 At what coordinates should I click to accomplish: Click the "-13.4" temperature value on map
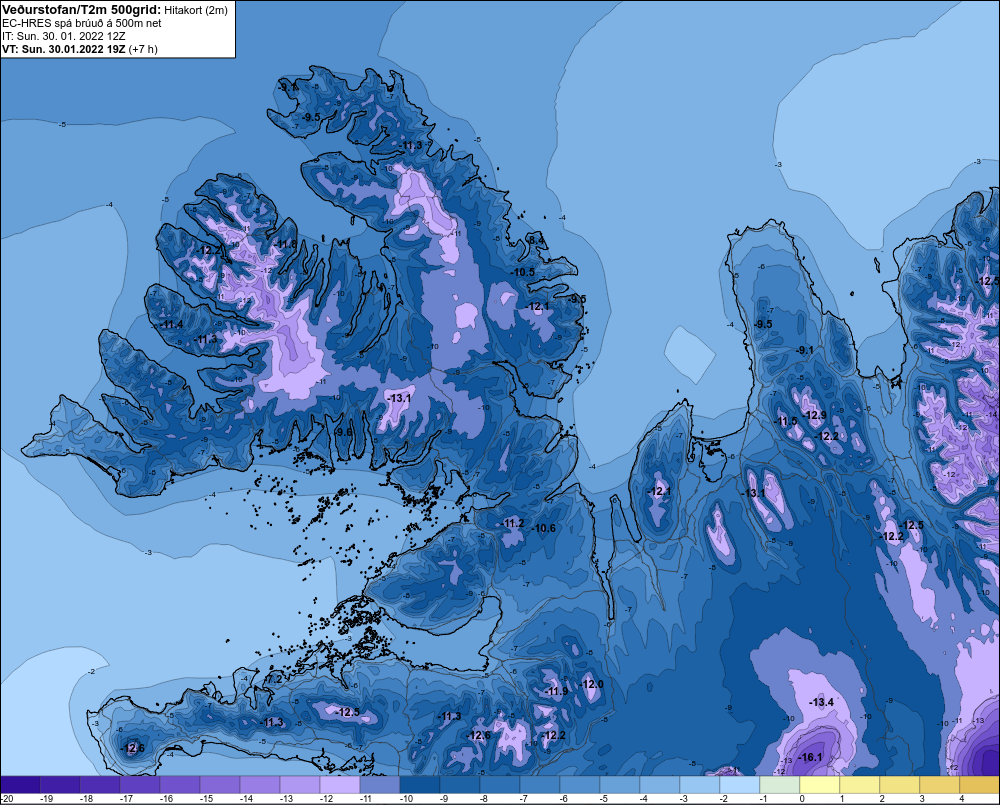[x=821, y=702]
